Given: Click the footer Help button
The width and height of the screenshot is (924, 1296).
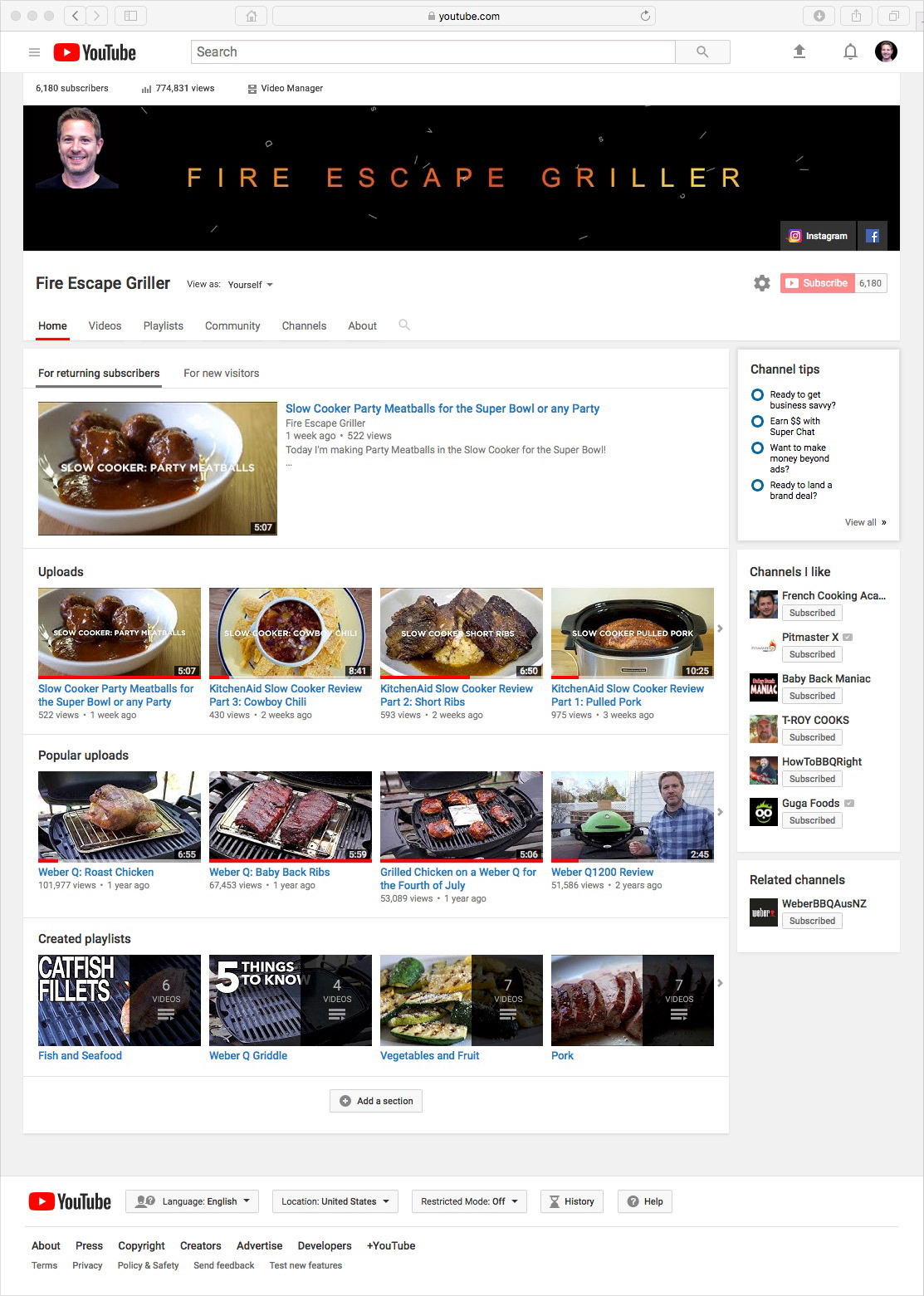Looking at the screenshot, I should point(645,1201).
